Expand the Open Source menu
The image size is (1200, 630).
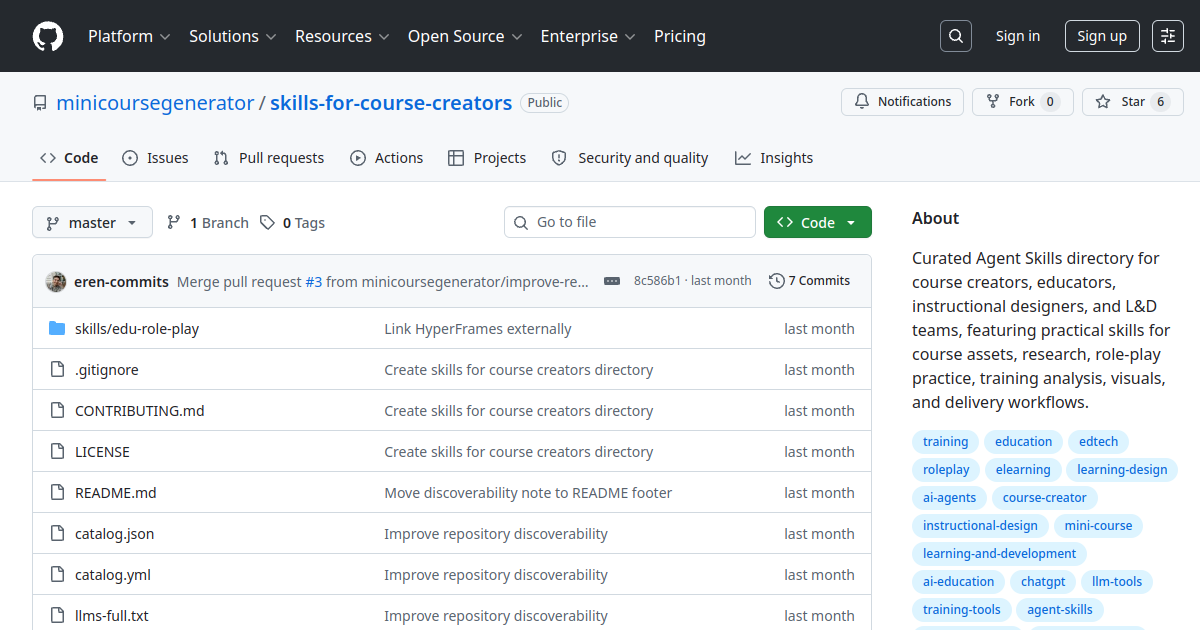coord(465,36)
